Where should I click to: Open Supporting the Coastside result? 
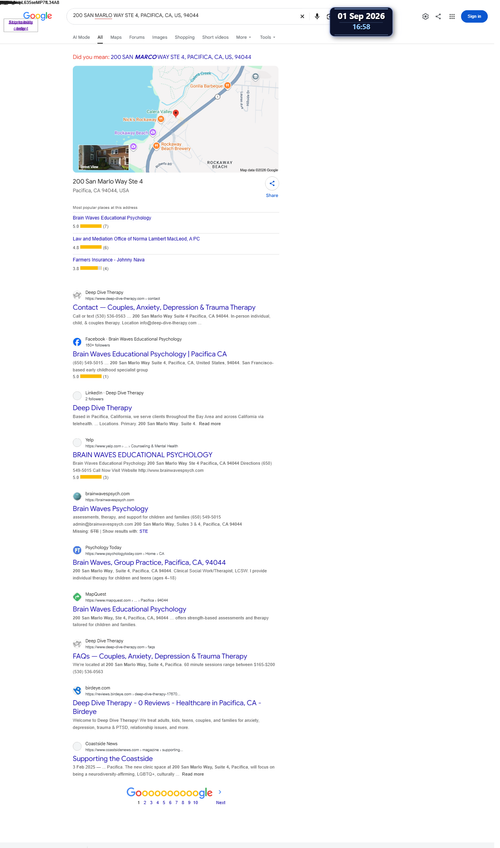112,759
